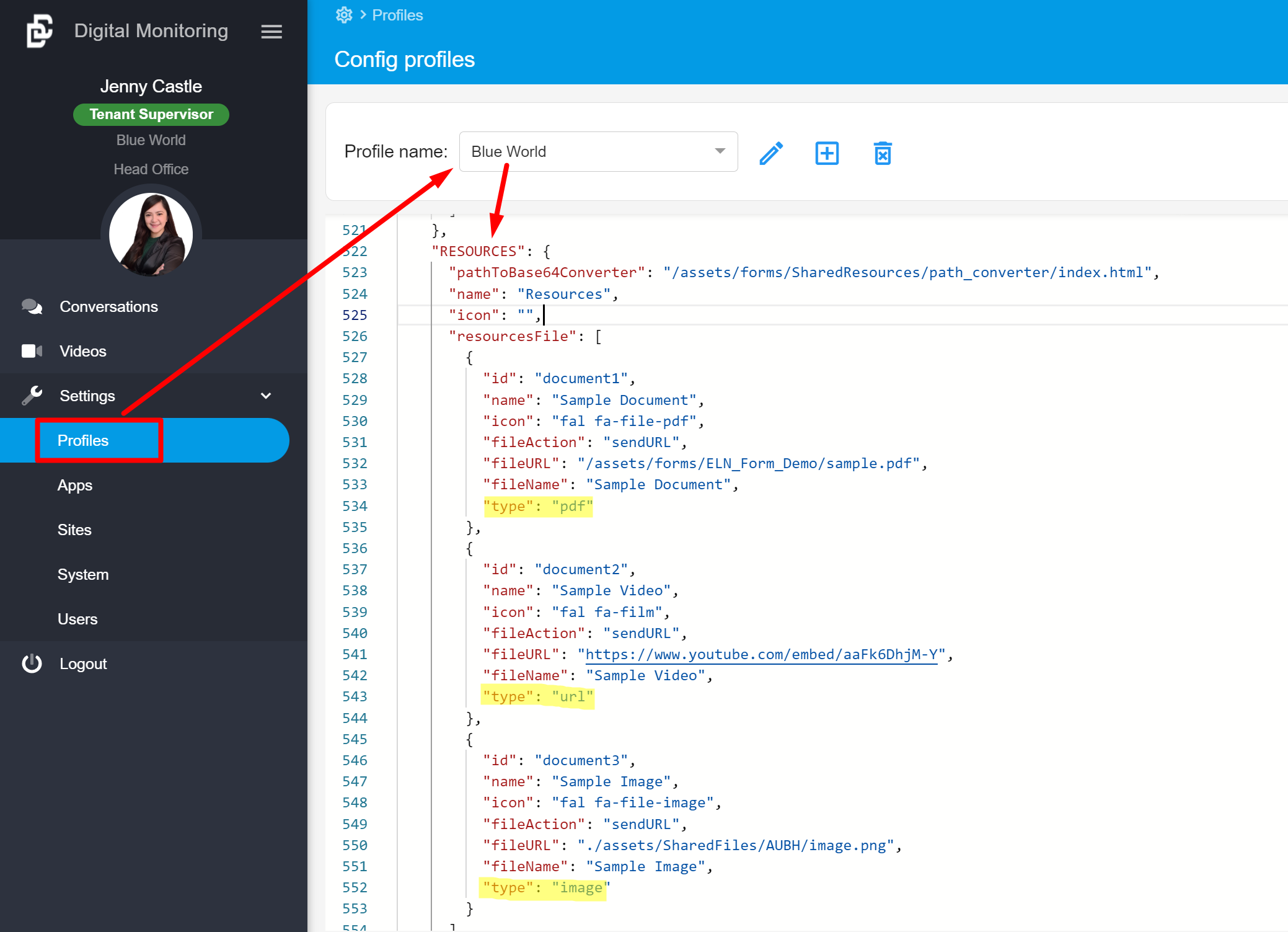1288x932 pixels.
Task: Click the add new profile plus icon
Action: [x=827, y=153]
